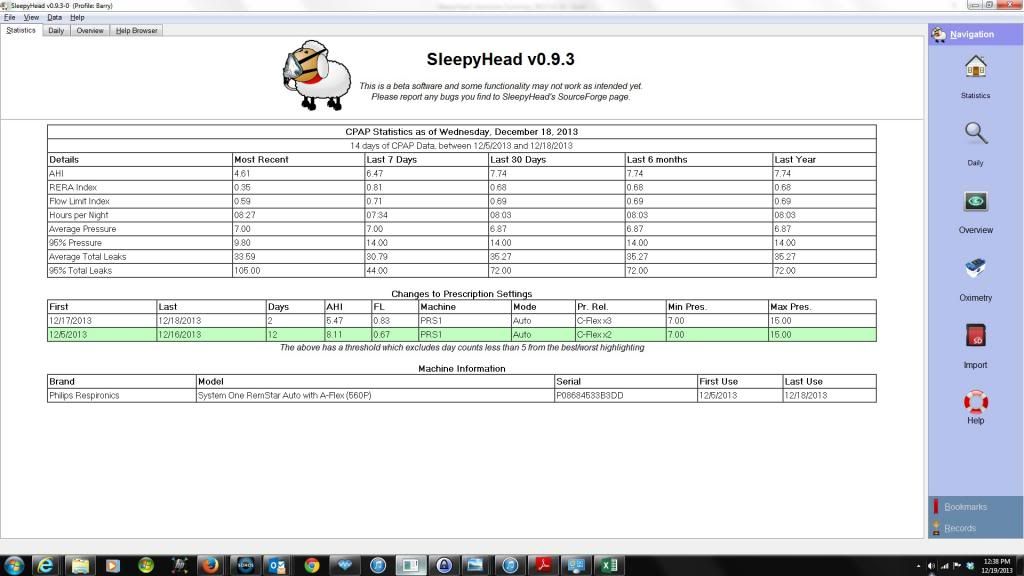This screenshot has height=576, width=1024.
Task: Click the Flow Limit Index row label
Action: click(x=79, y=201)
